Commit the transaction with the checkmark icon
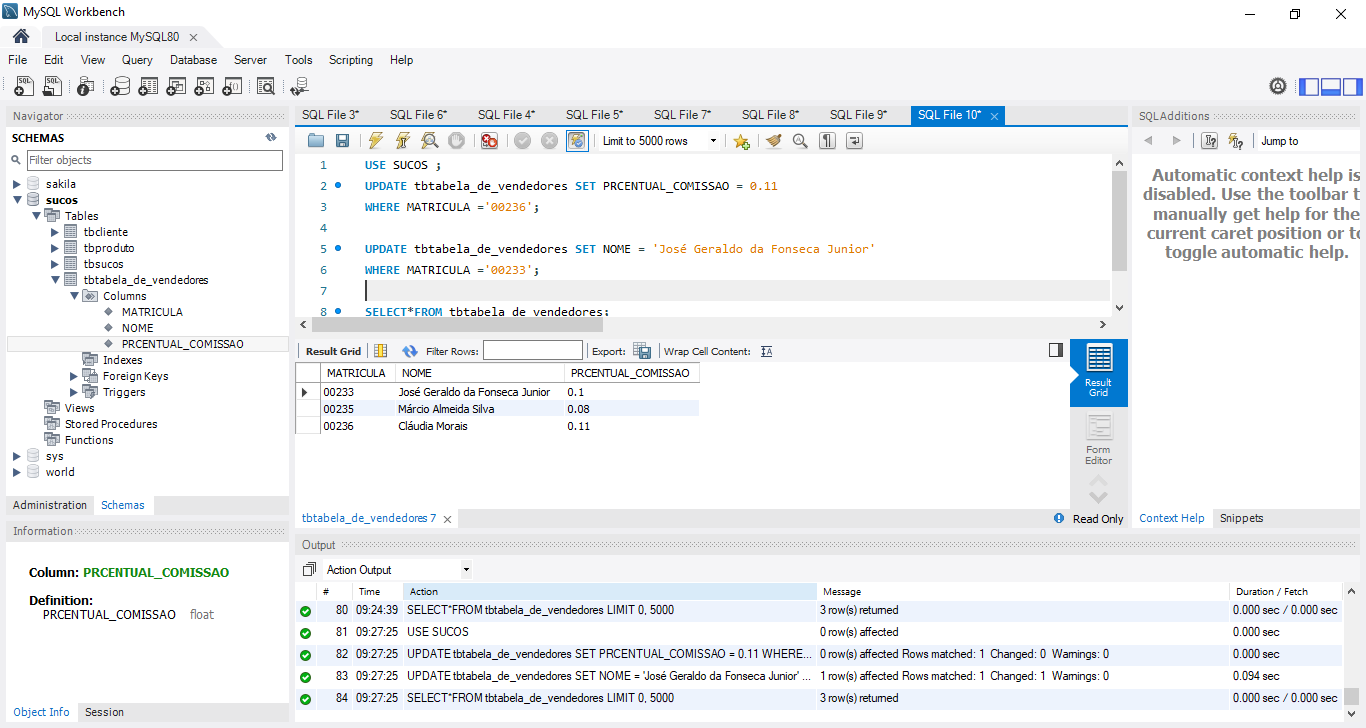 [522, 141]
